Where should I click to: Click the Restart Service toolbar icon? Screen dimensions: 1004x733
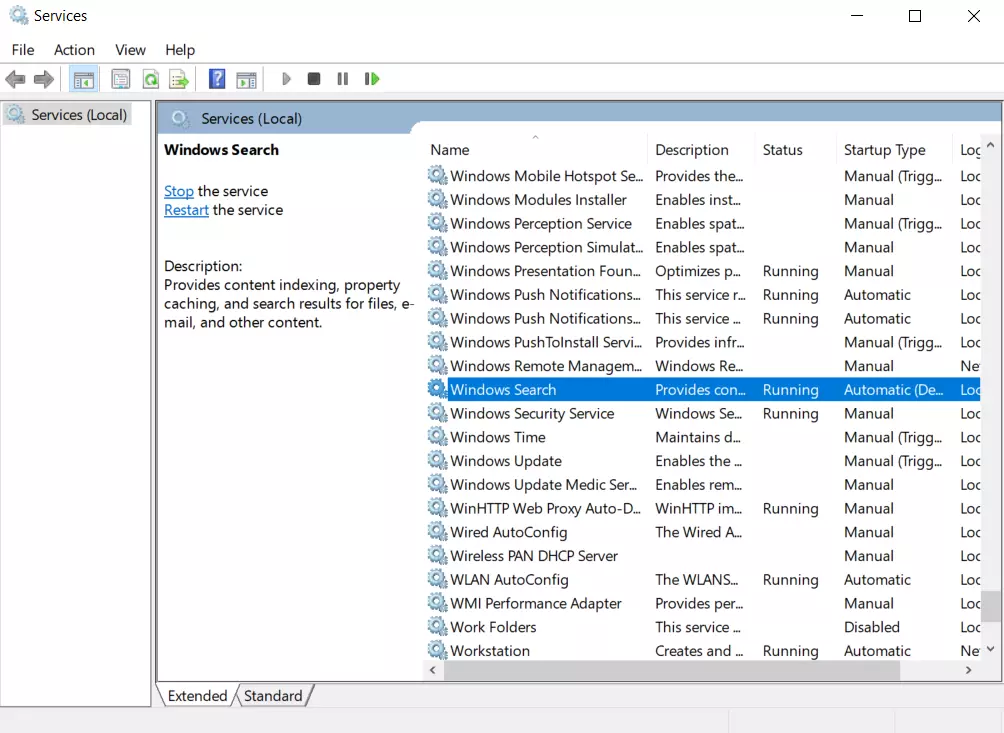pyautogui.click(x=372, y=79)
